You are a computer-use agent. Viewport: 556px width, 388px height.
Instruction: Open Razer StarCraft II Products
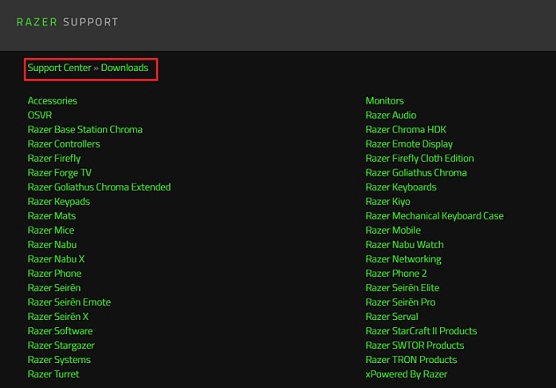click(x=421, y=331)
